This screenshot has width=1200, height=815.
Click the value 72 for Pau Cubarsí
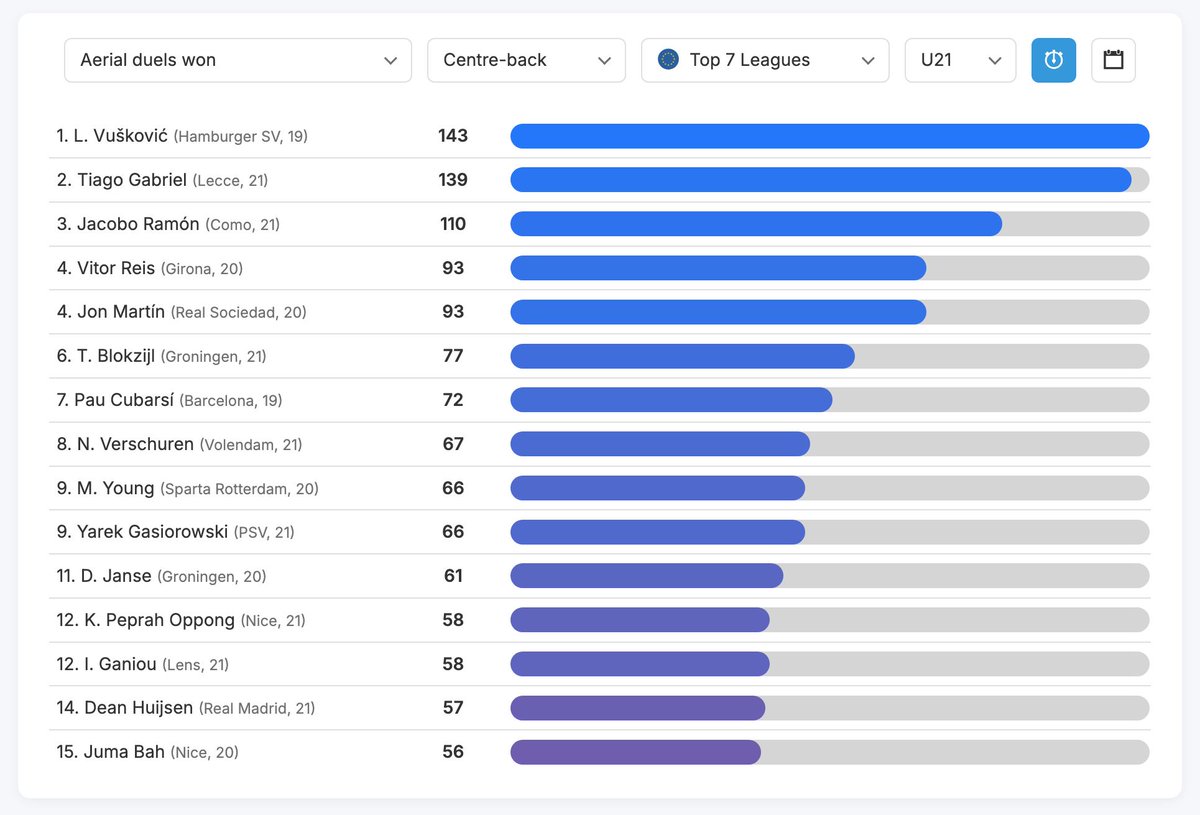tap(453, 400)
